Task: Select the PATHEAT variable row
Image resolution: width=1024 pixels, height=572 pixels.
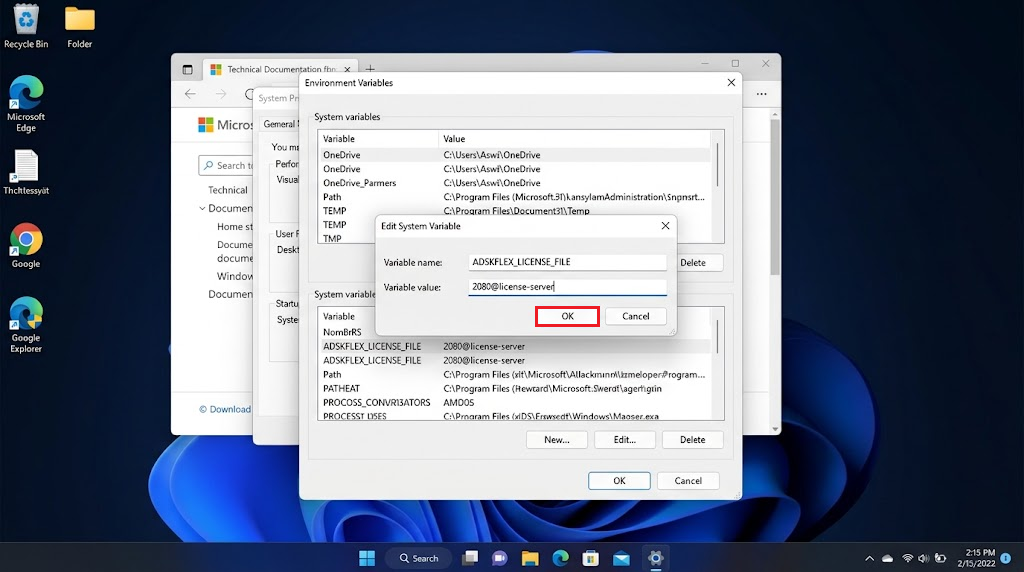Action: click(x=514, y=389)
